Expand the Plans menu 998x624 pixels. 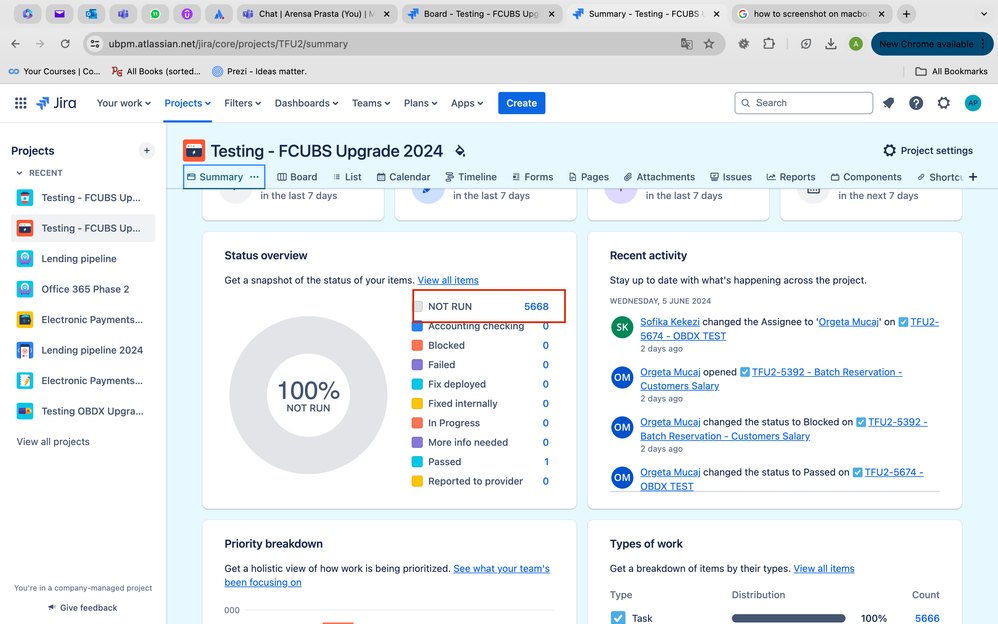click(x=420, y=103)
